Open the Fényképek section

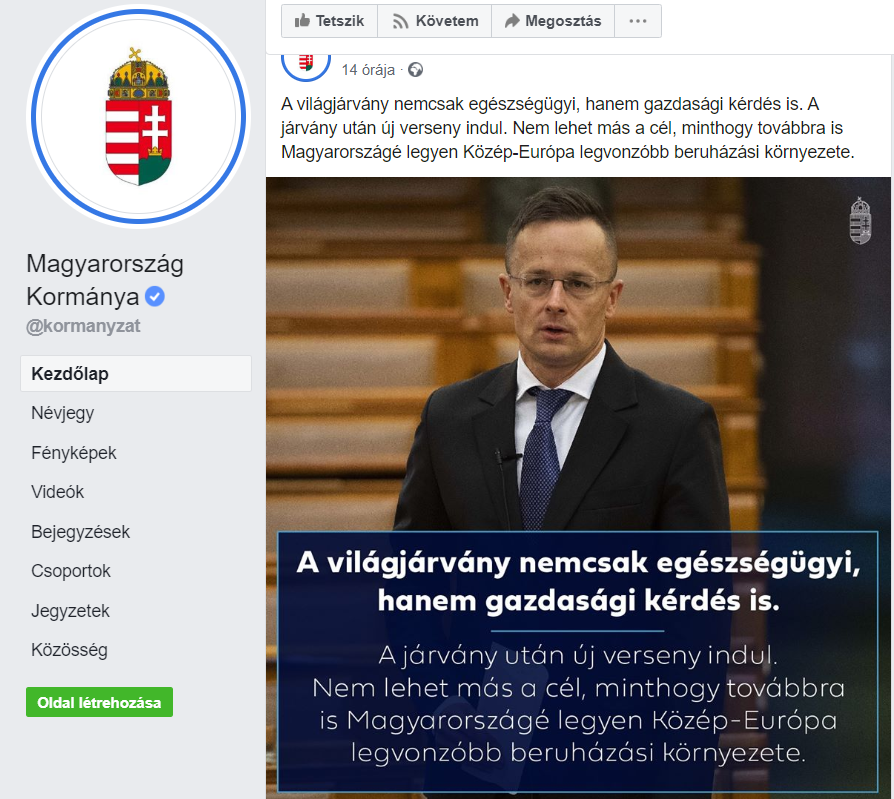[74, 453]
